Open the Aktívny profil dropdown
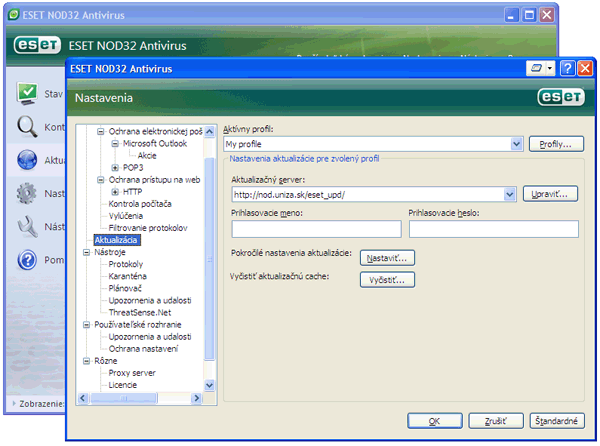 point(516,144)
